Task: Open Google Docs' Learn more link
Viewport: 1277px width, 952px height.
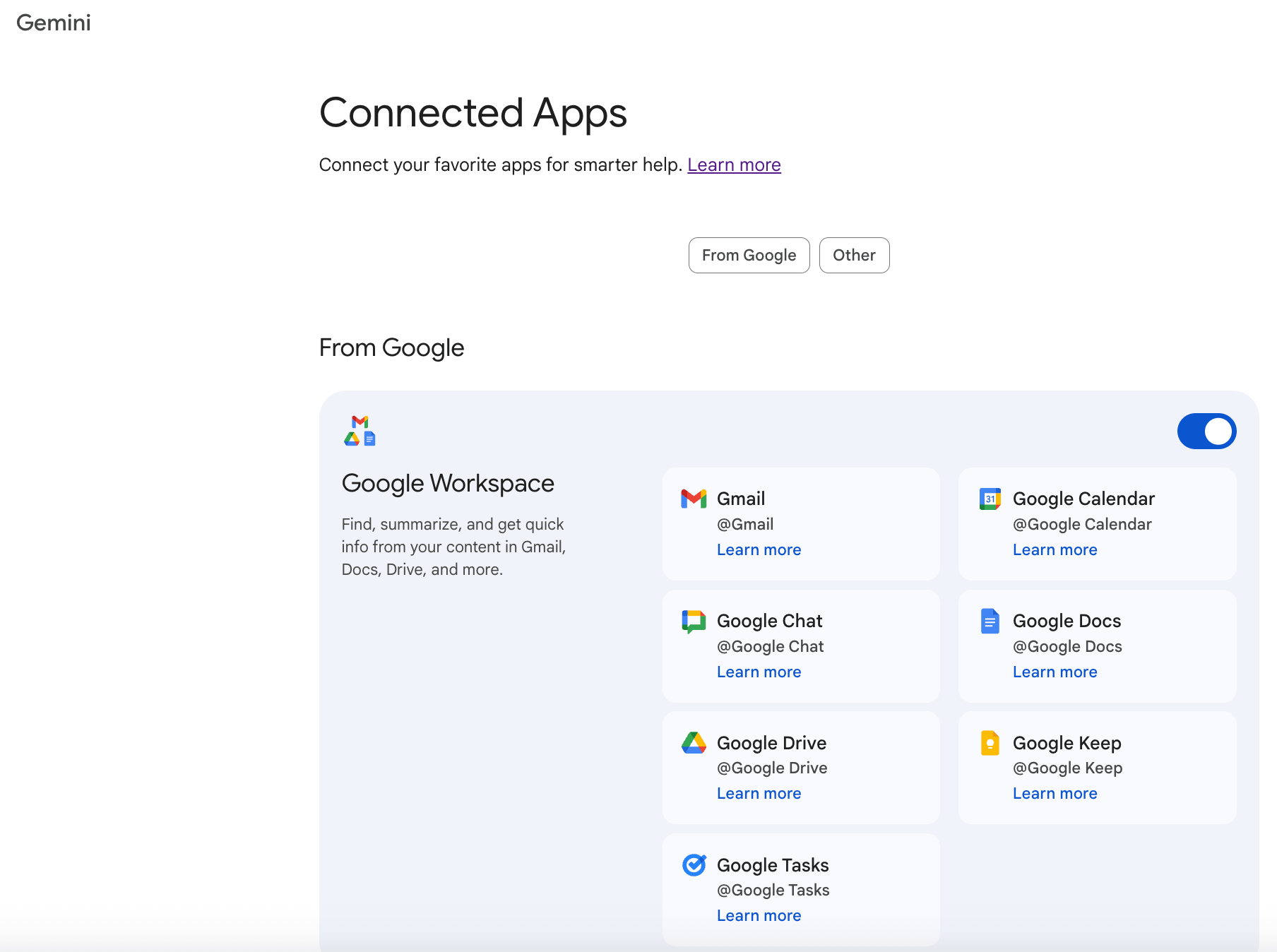Action: point(1055,672)
